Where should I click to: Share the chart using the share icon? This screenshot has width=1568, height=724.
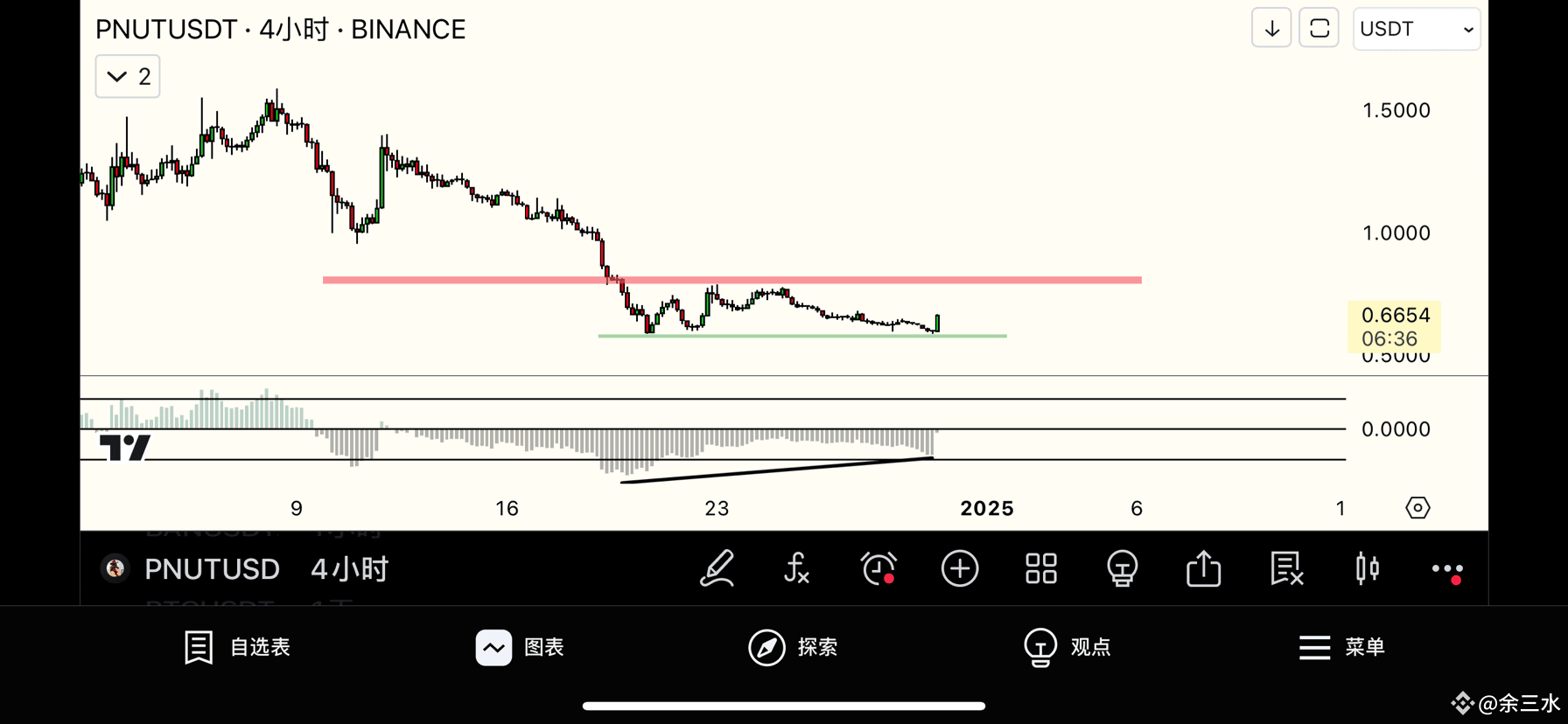[1203, 568]
